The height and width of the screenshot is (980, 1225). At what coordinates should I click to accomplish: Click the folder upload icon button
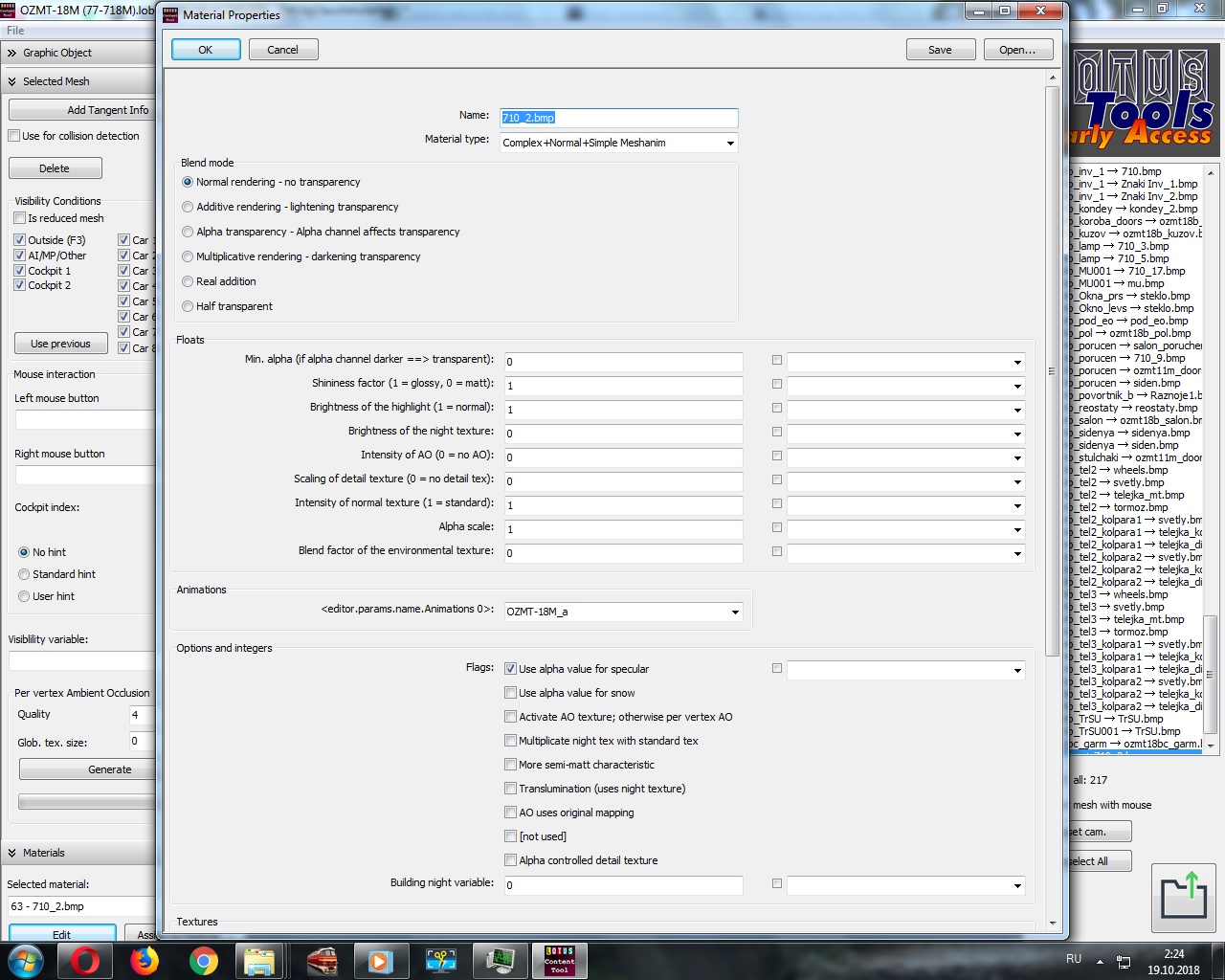[1183, 896]
